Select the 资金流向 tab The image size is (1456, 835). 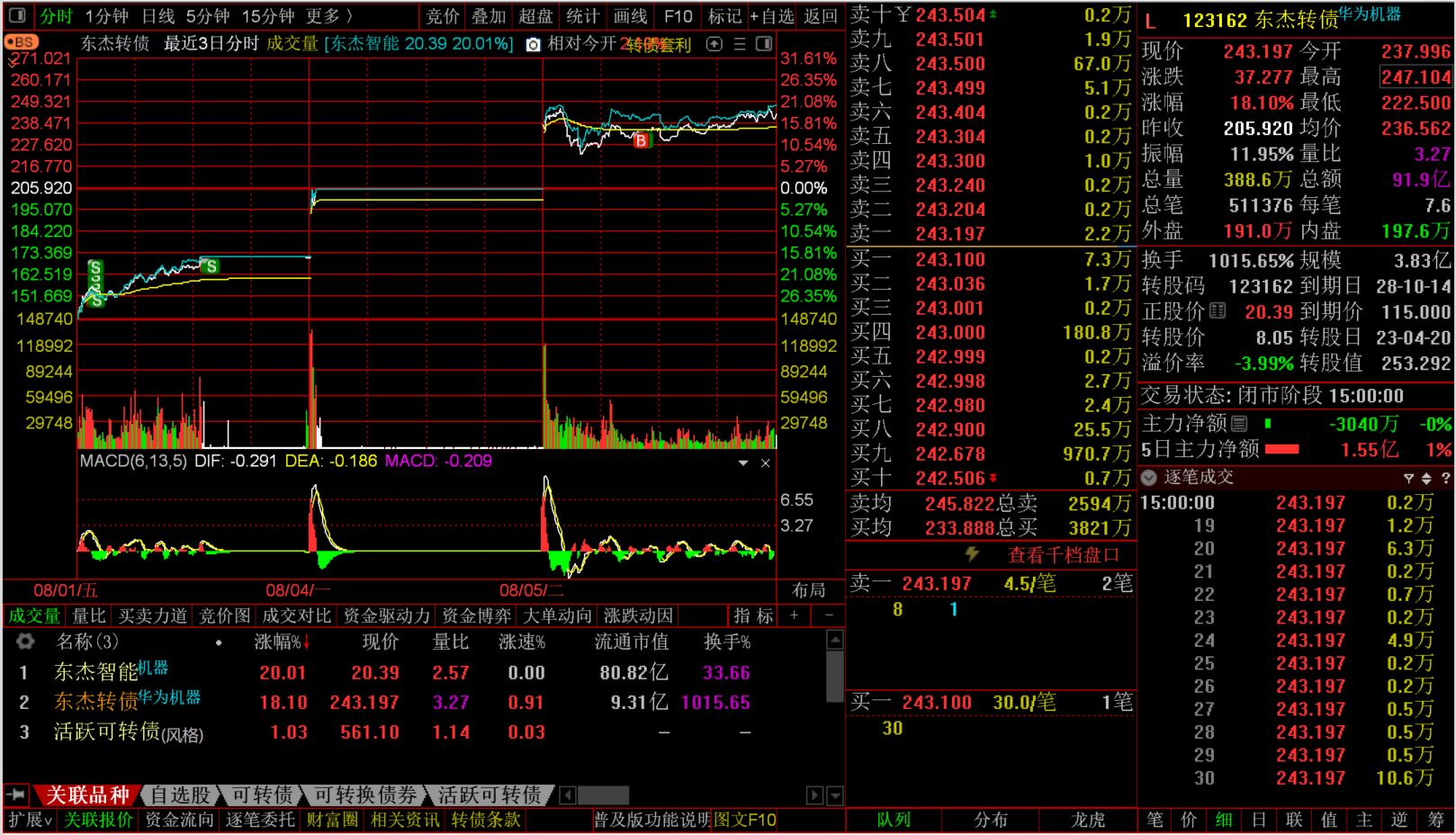179,820
